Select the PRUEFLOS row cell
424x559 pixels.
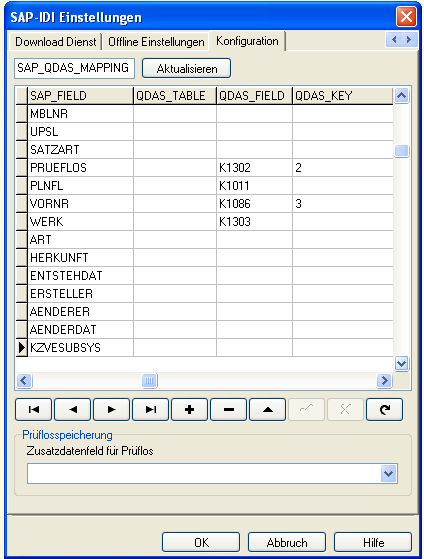(80, 168)
